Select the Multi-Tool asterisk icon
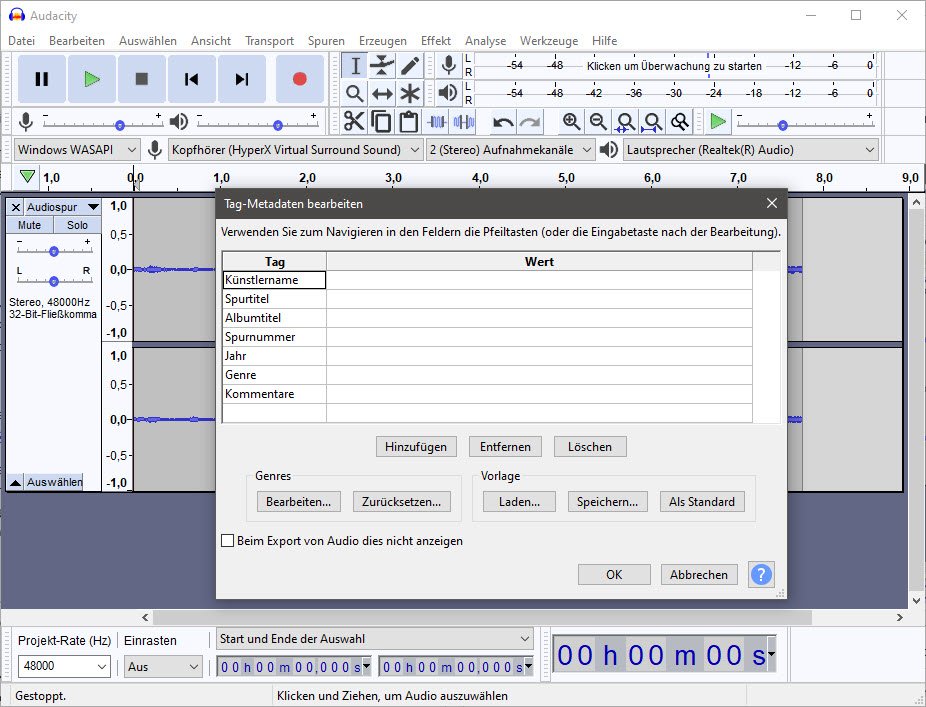The width and height of the screenshot is (926, 707). pos(410,94)
